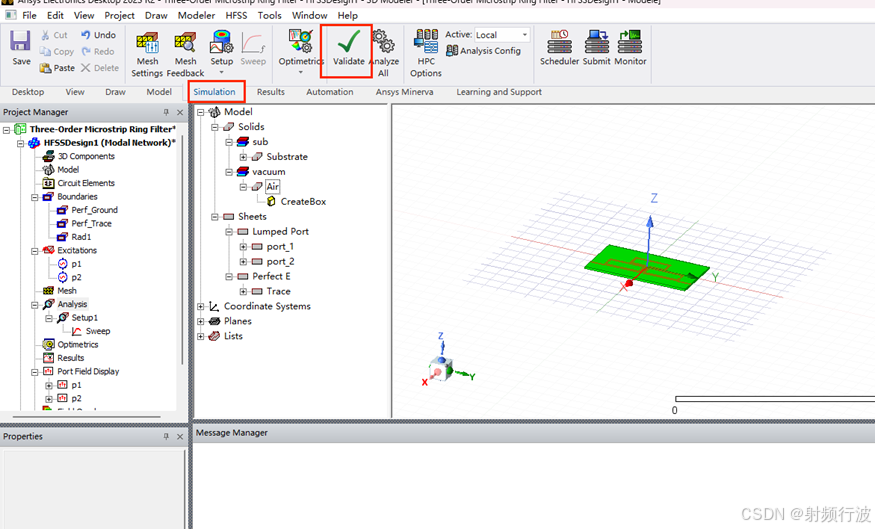The image size is (875, 529).
Task: Close the Project Manager panel
Action: point(180,112)
